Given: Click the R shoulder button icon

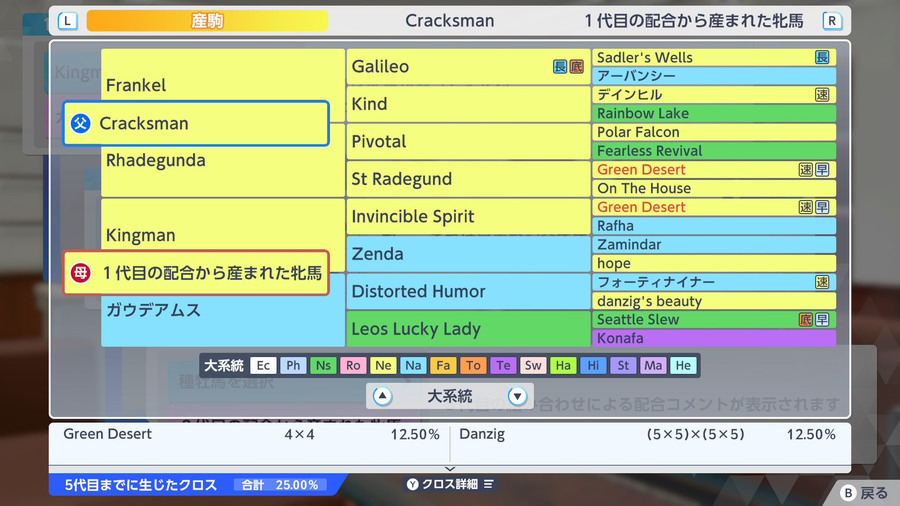Looking at the screenshot, I should [832, 21].
